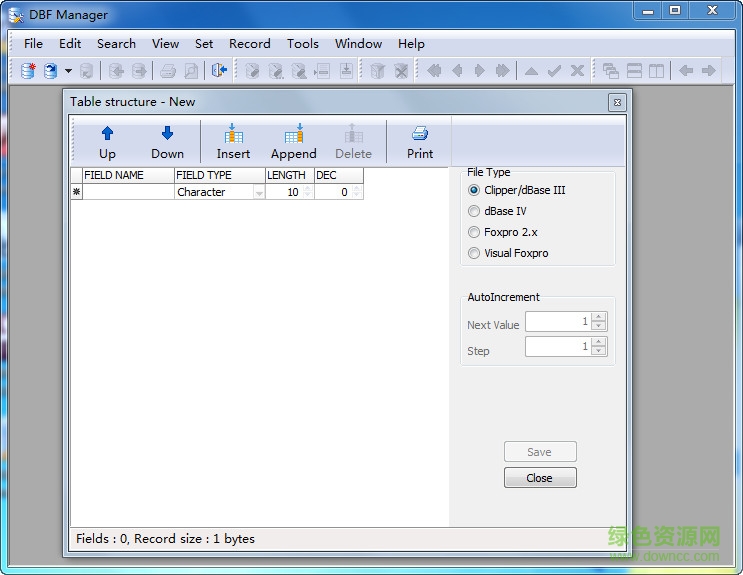Click the import icon in main toolbar
Viewport: 743px width, 575px height.
point(116,71)
